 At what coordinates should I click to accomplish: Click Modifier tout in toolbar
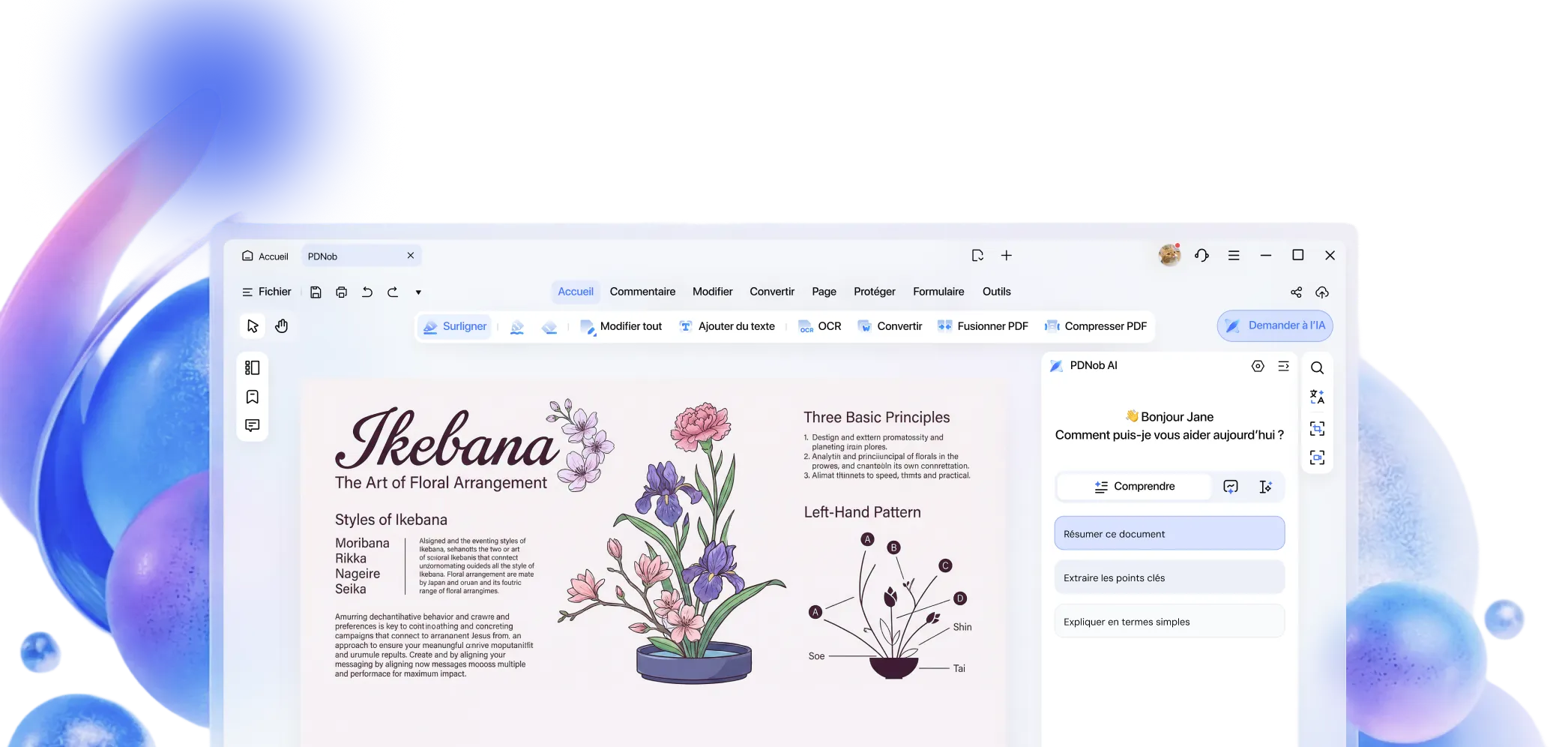click(621, 326)
